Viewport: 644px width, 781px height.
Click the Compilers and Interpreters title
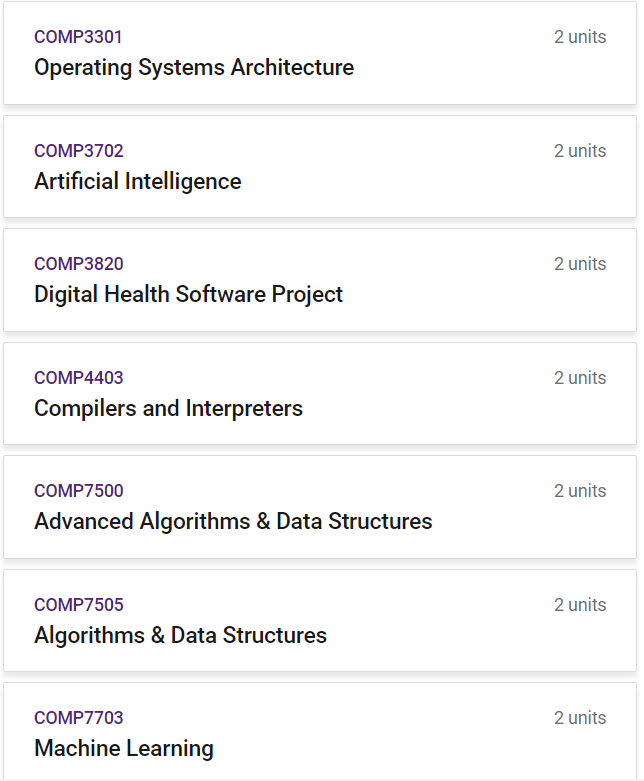coord(168,408)
